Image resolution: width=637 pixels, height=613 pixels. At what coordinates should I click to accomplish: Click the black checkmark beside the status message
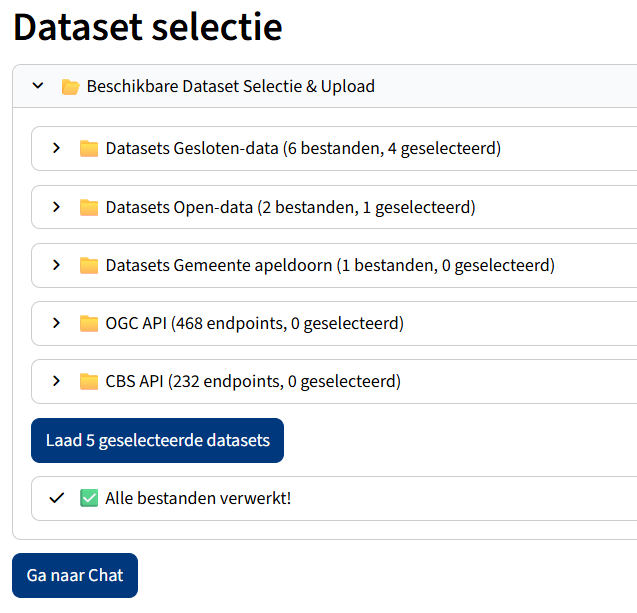(x=57, y=498)
